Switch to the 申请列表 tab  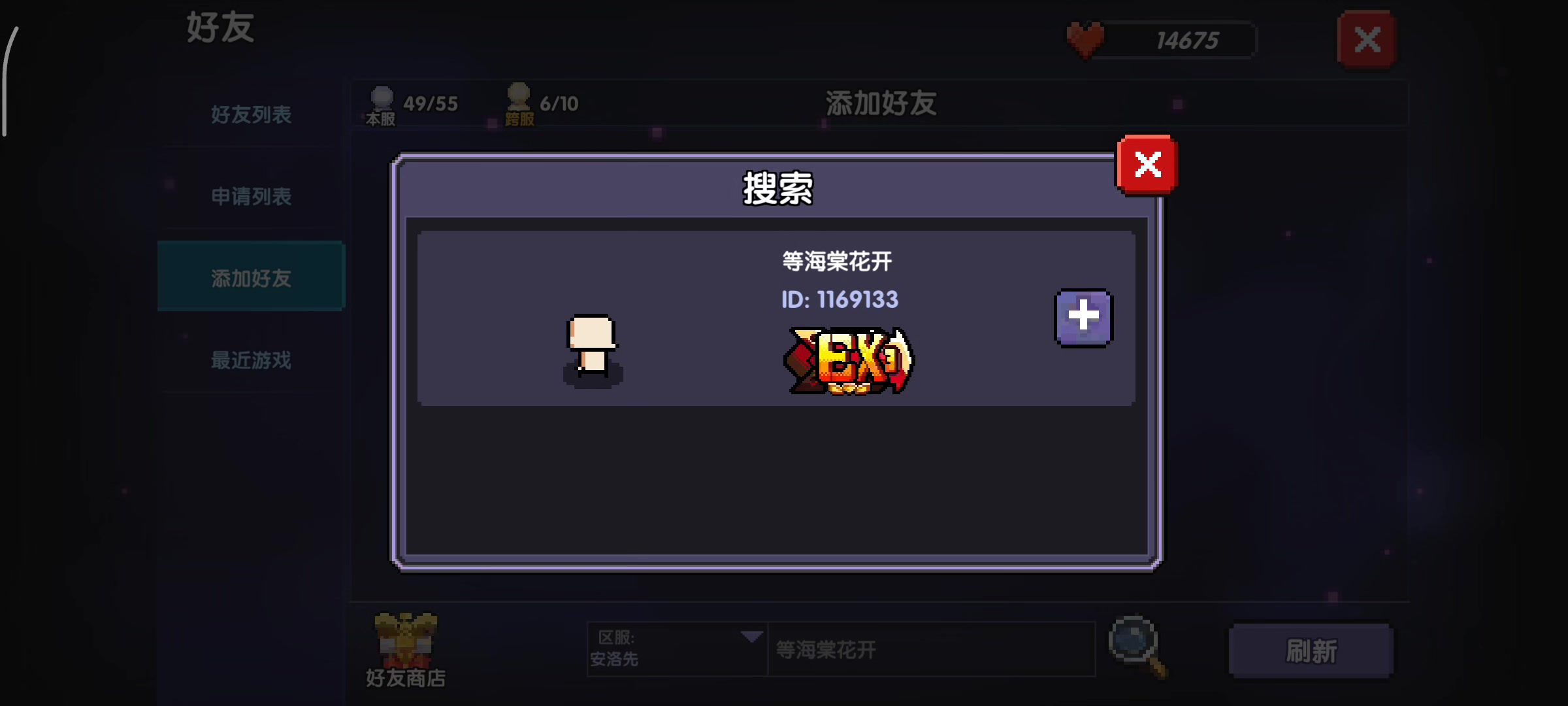click(251, 196)
